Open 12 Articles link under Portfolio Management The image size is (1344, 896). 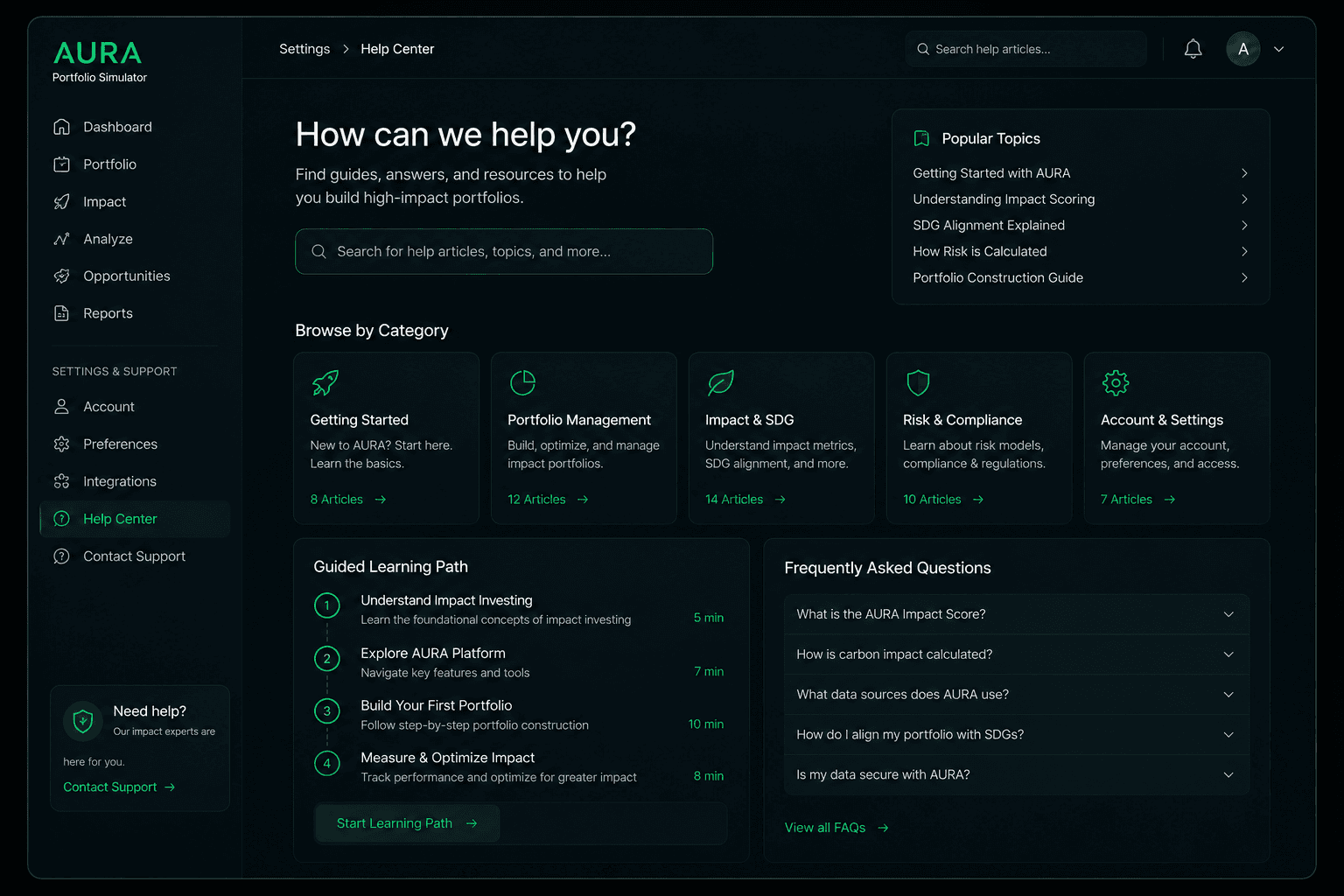(x=548, y=500)
